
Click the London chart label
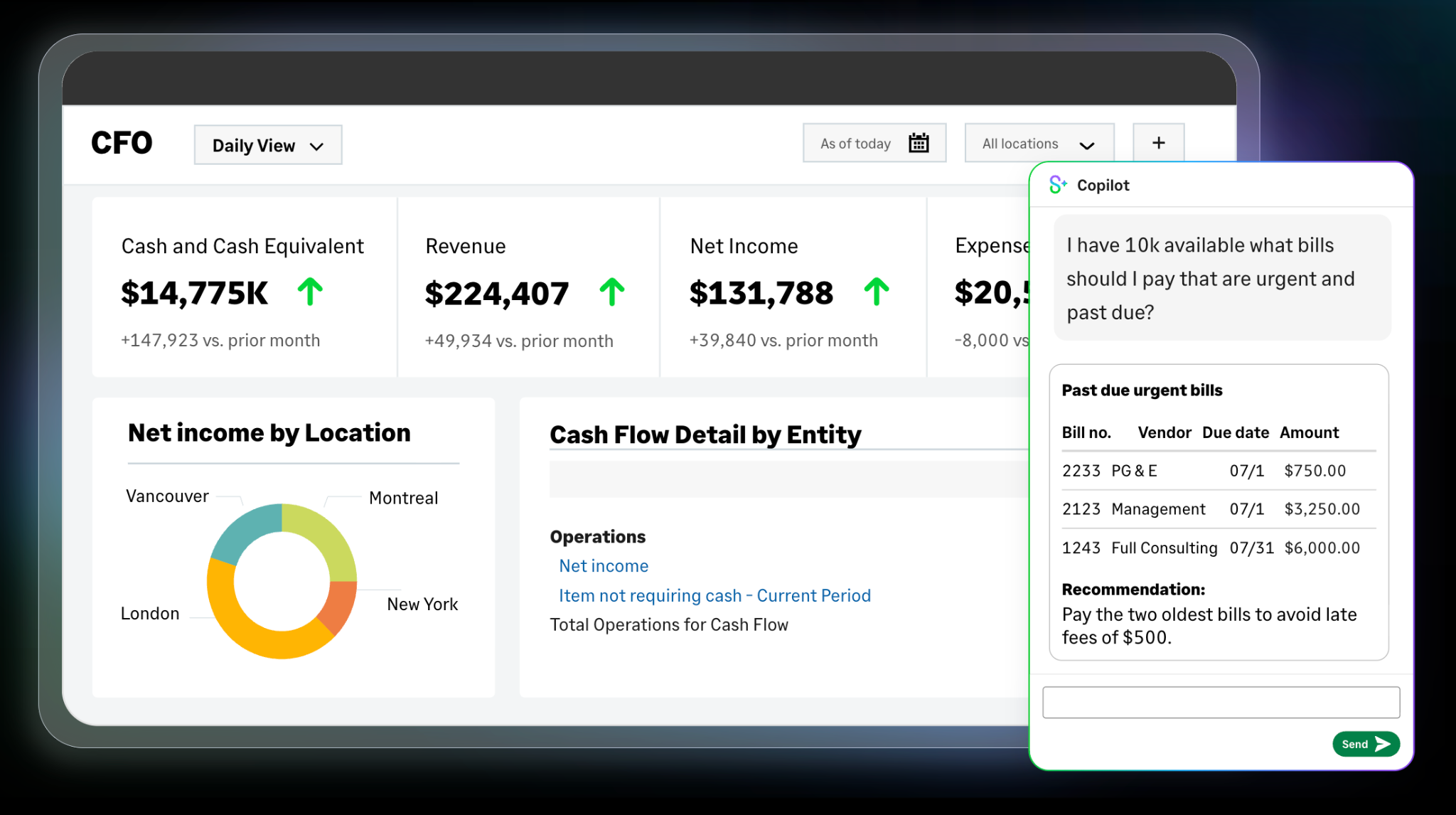coord(150,614)
